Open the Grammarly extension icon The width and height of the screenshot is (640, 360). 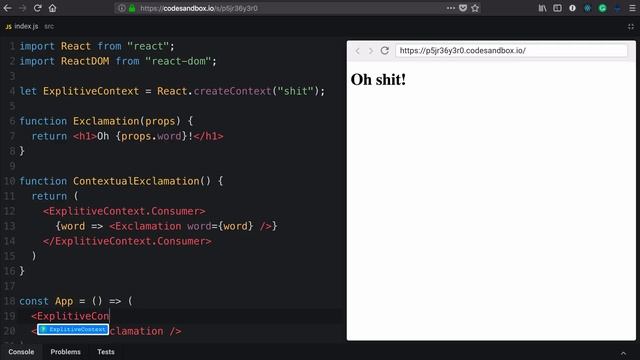[602, 8]
